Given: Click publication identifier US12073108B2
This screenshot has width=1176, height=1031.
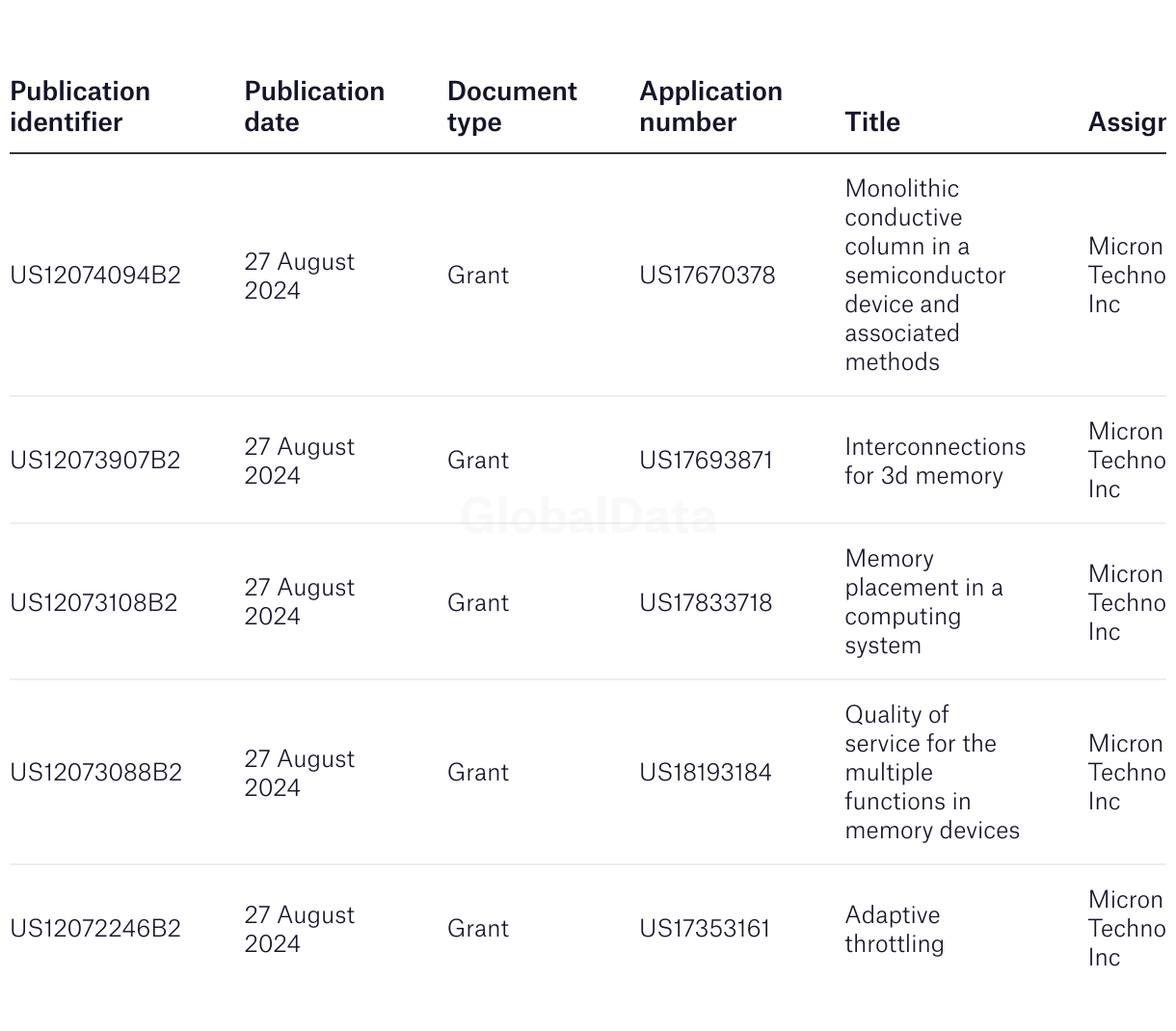Looking at the screenshot, I should (x=94, y=603).
